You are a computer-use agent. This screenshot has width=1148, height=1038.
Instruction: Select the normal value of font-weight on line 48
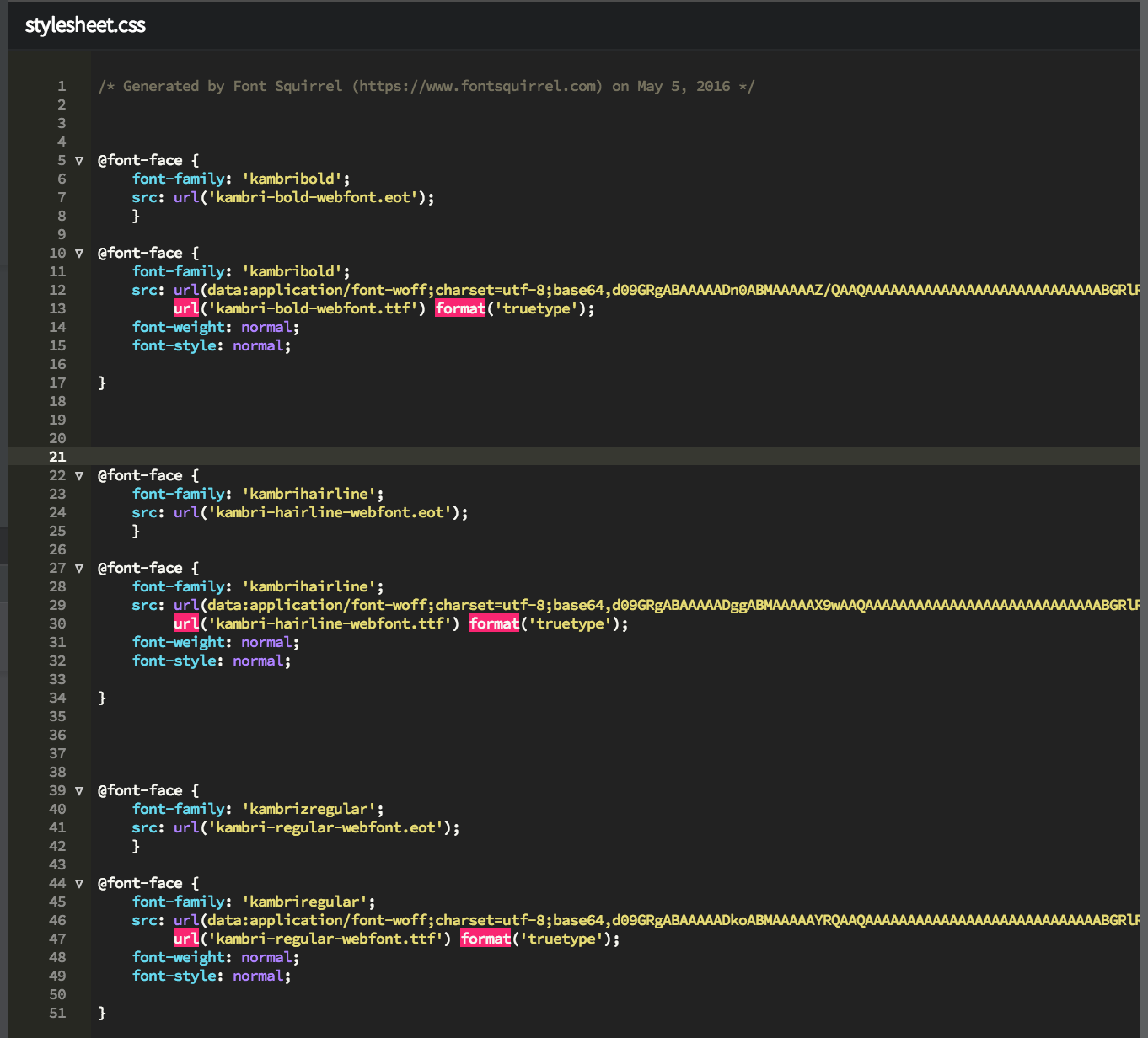[x=268, y=957]
